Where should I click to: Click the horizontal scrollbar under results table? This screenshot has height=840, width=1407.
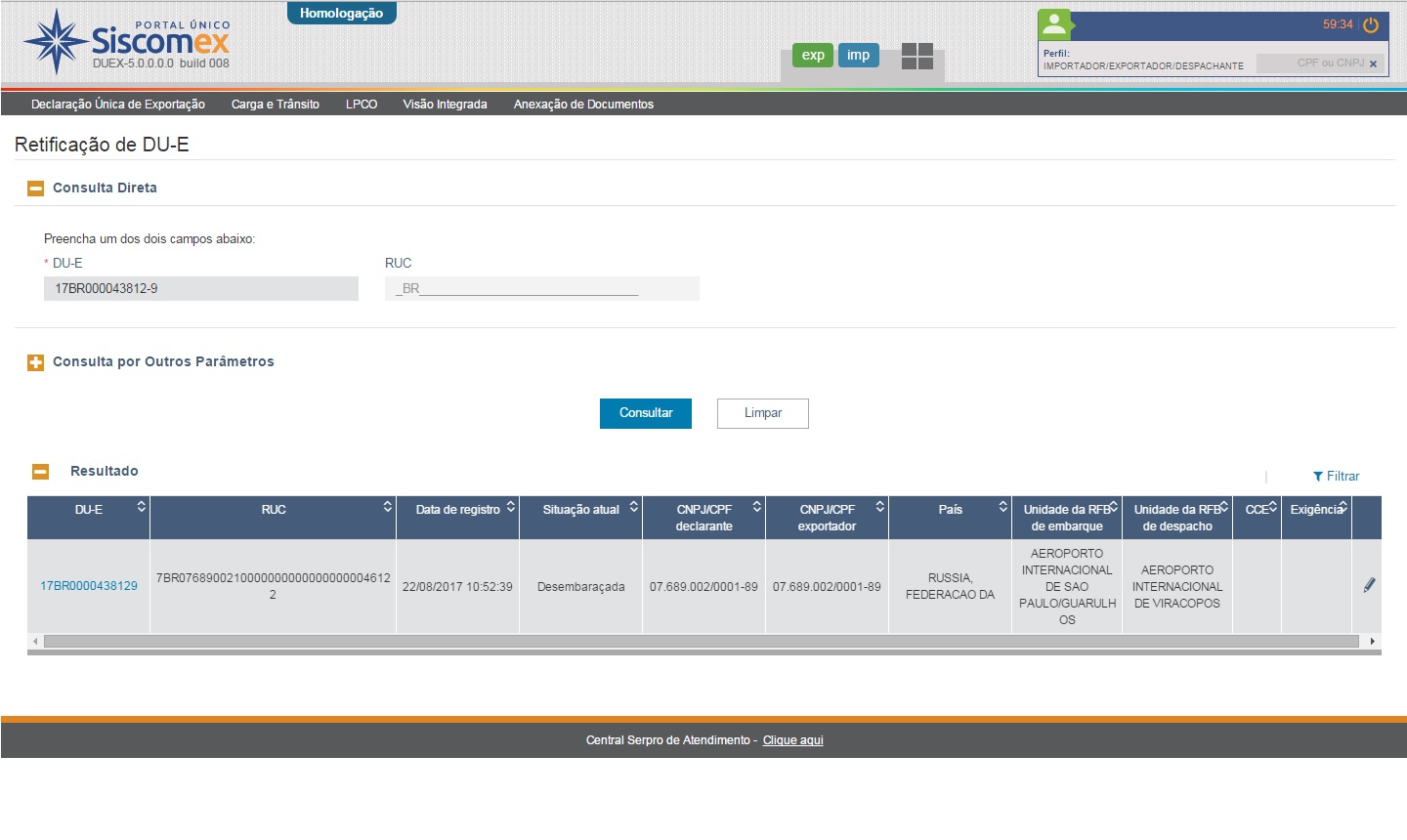[x=701, y=642]
